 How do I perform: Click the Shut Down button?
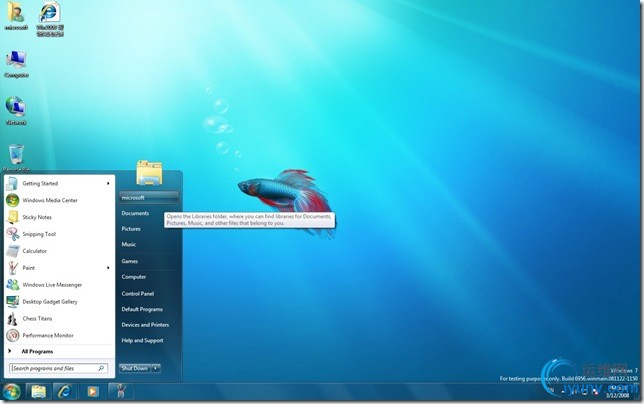pos(135,368)
